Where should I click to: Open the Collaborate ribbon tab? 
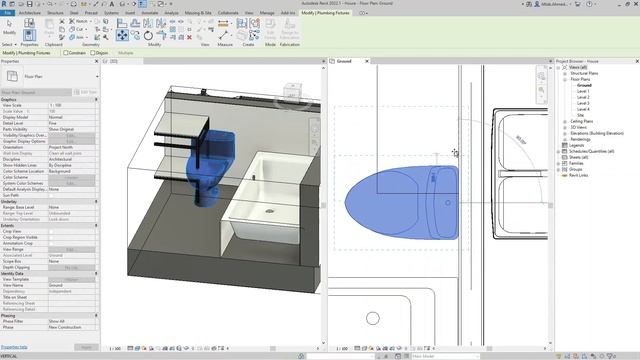click(228, 13)
